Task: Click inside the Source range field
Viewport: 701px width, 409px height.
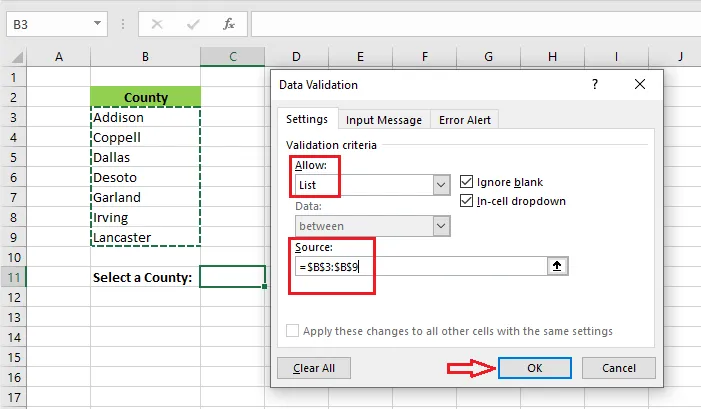Action: click(421, 267)
